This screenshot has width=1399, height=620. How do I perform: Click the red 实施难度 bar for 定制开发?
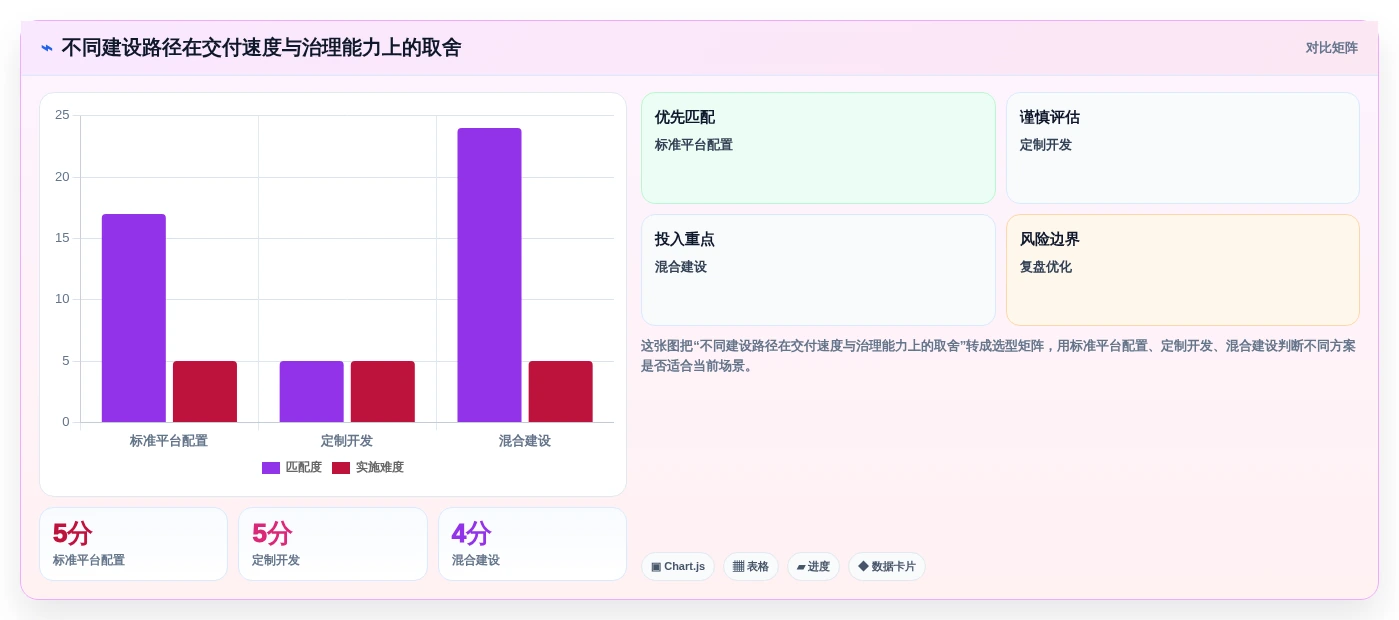383,392
